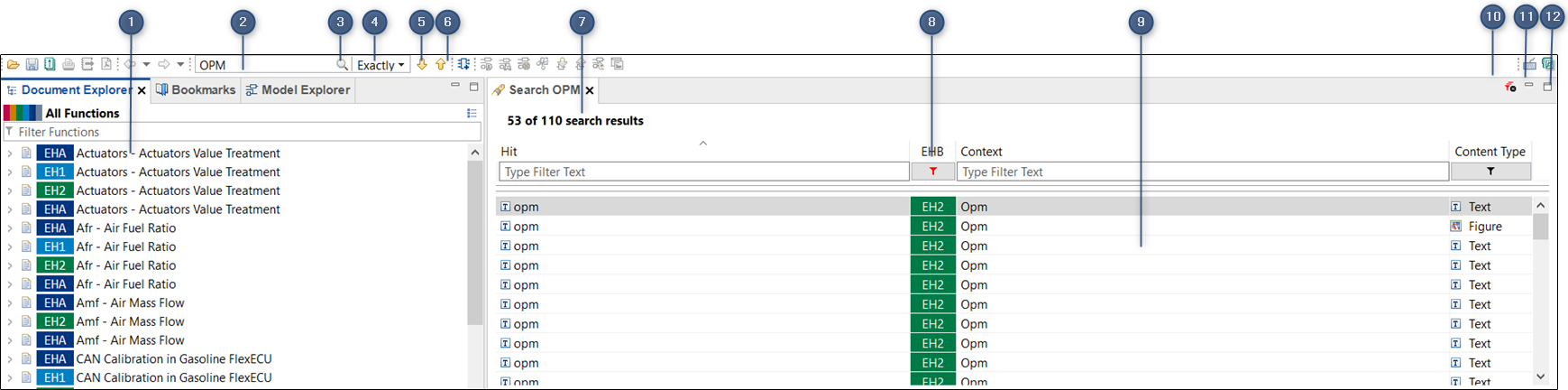Click the export to PDF icon
The width and height of the screenshot is (1568, 390).
coord(106,65)
